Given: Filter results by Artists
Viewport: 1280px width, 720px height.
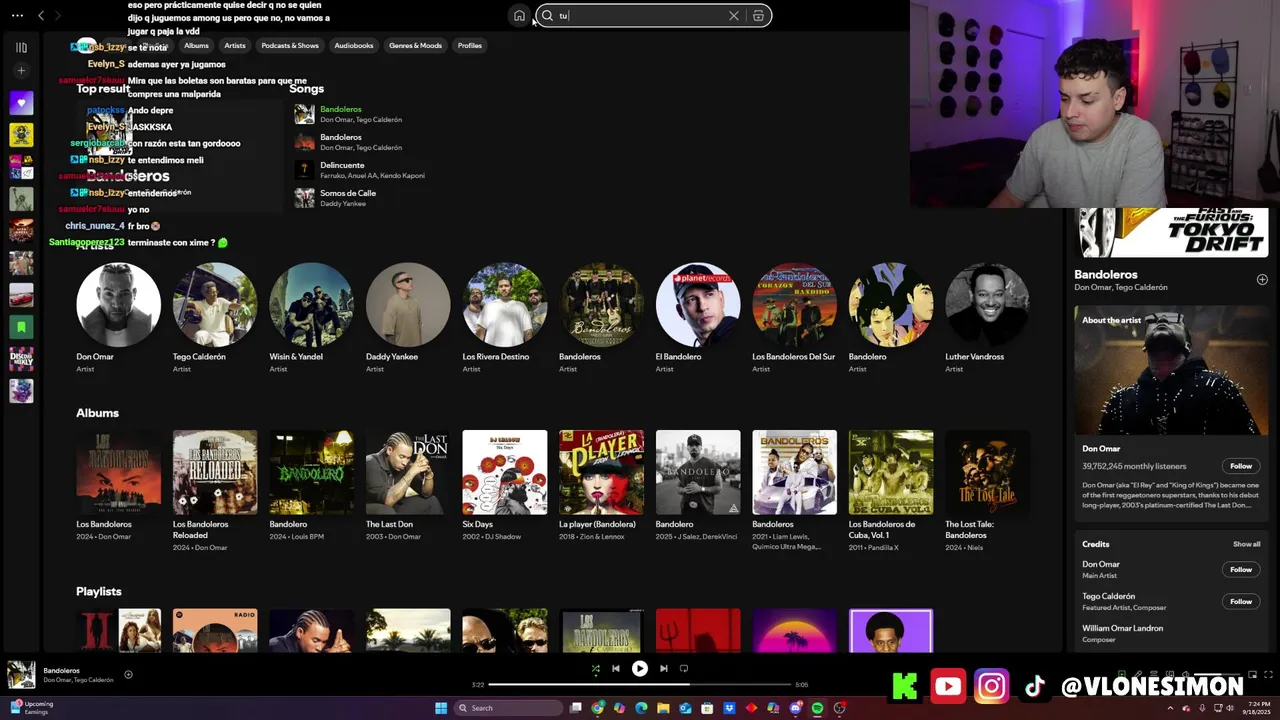Looking at the screenshot, I should [235, 46].
